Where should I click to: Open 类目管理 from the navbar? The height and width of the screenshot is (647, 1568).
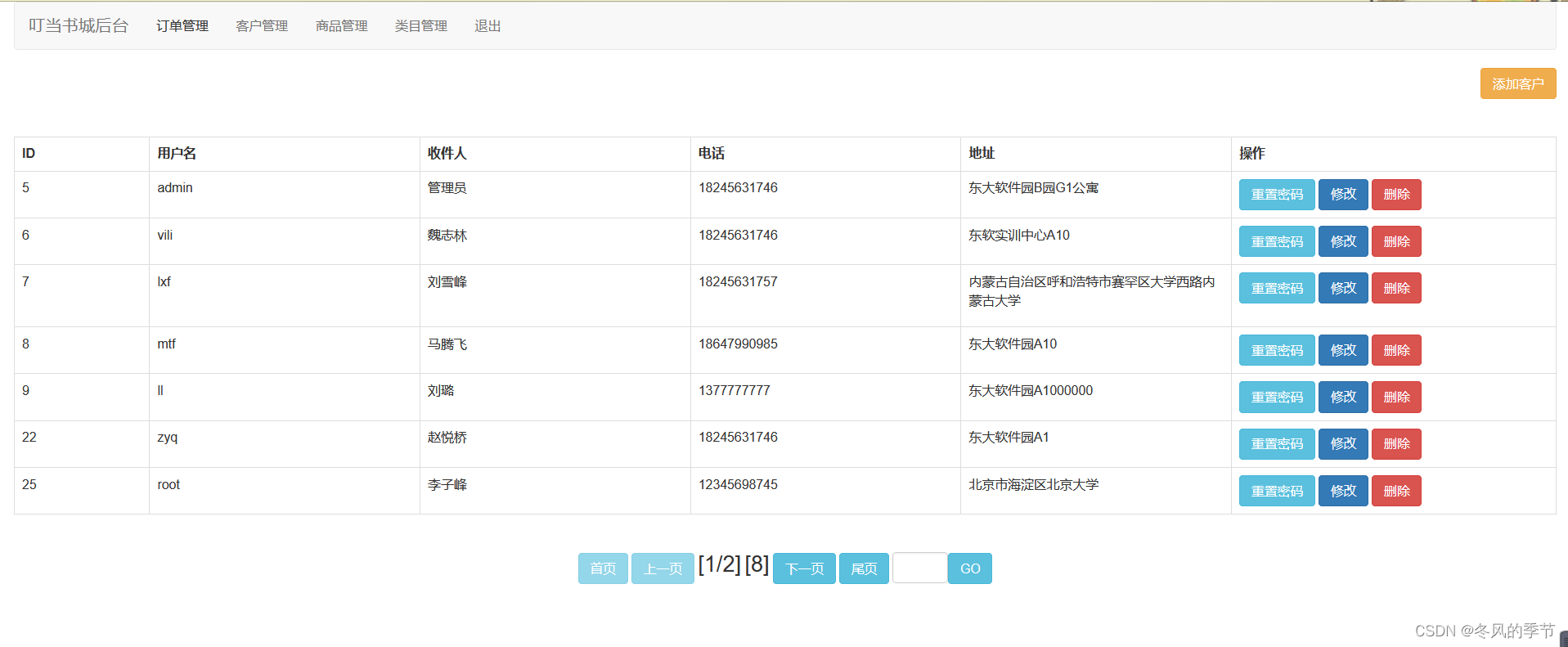[x=421, y=26]
